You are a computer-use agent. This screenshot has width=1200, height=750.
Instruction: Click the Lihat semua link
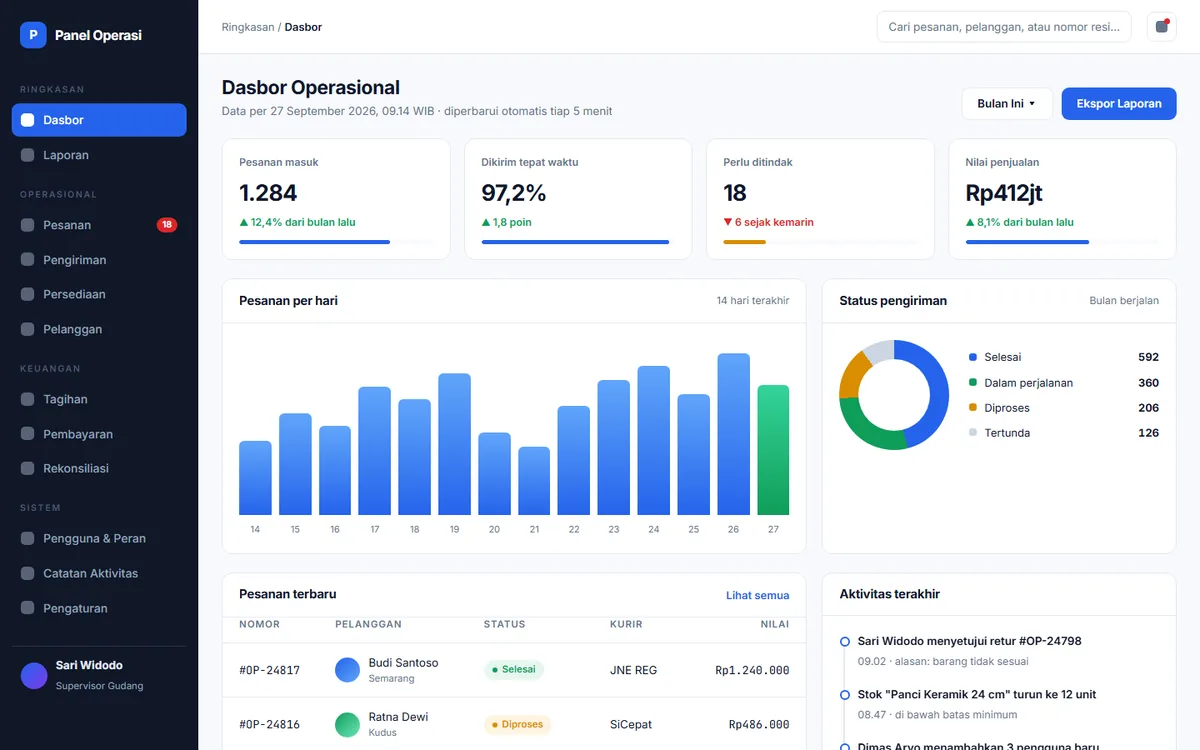point(757,595)
